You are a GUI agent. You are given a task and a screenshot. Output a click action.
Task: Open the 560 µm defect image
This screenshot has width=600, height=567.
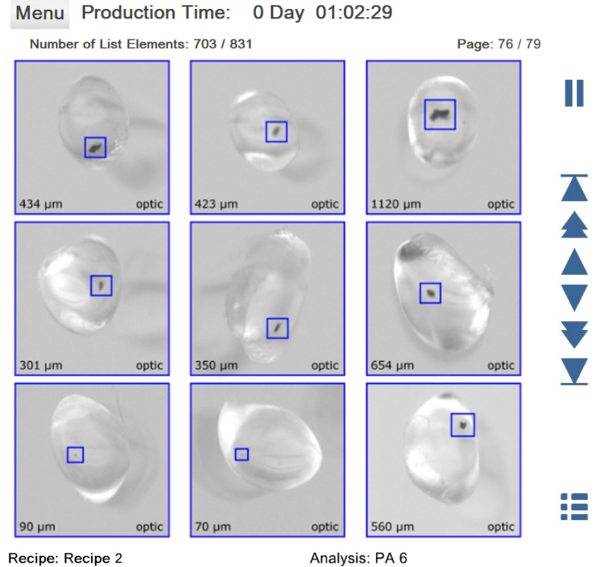[x=443, y=459]
